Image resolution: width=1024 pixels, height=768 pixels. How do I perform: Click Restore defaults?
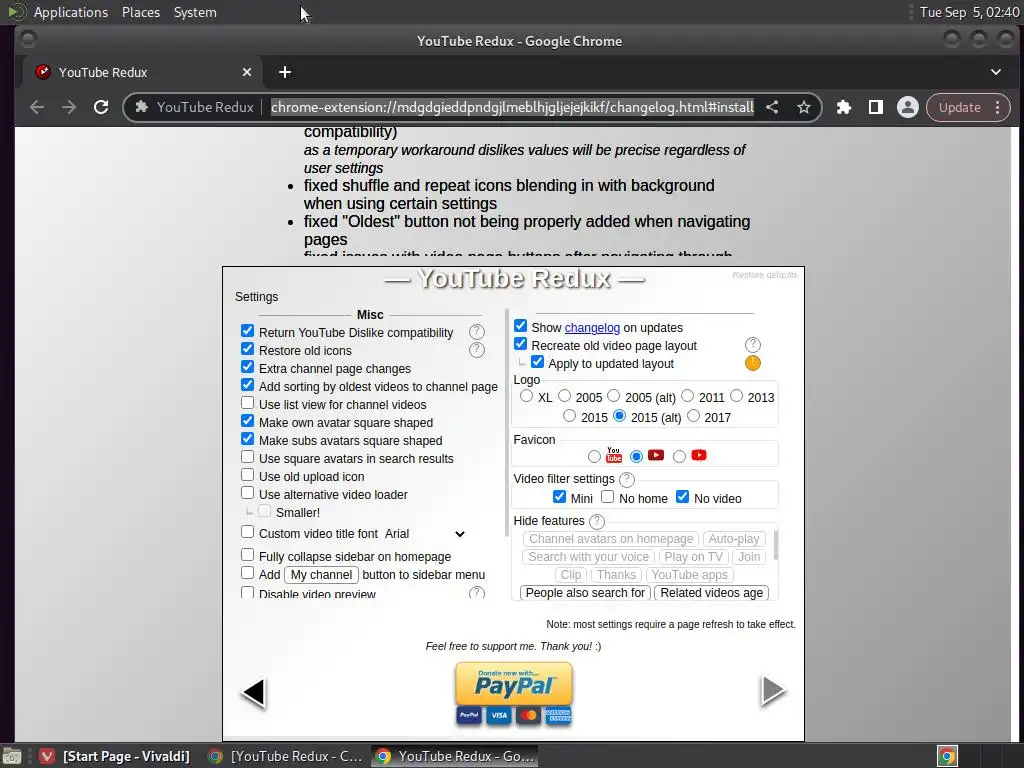[765, 275]
